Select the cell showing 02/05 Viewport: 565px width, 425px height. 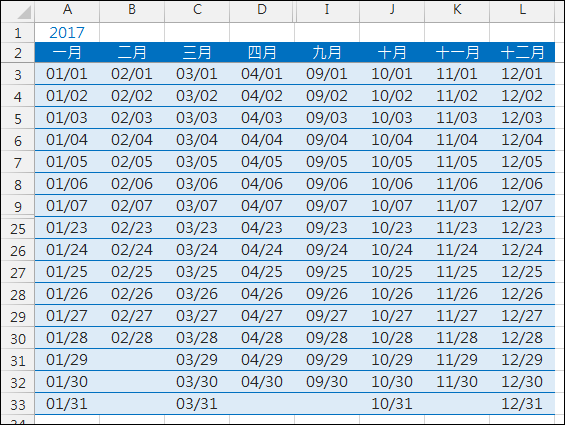[132, 162]
